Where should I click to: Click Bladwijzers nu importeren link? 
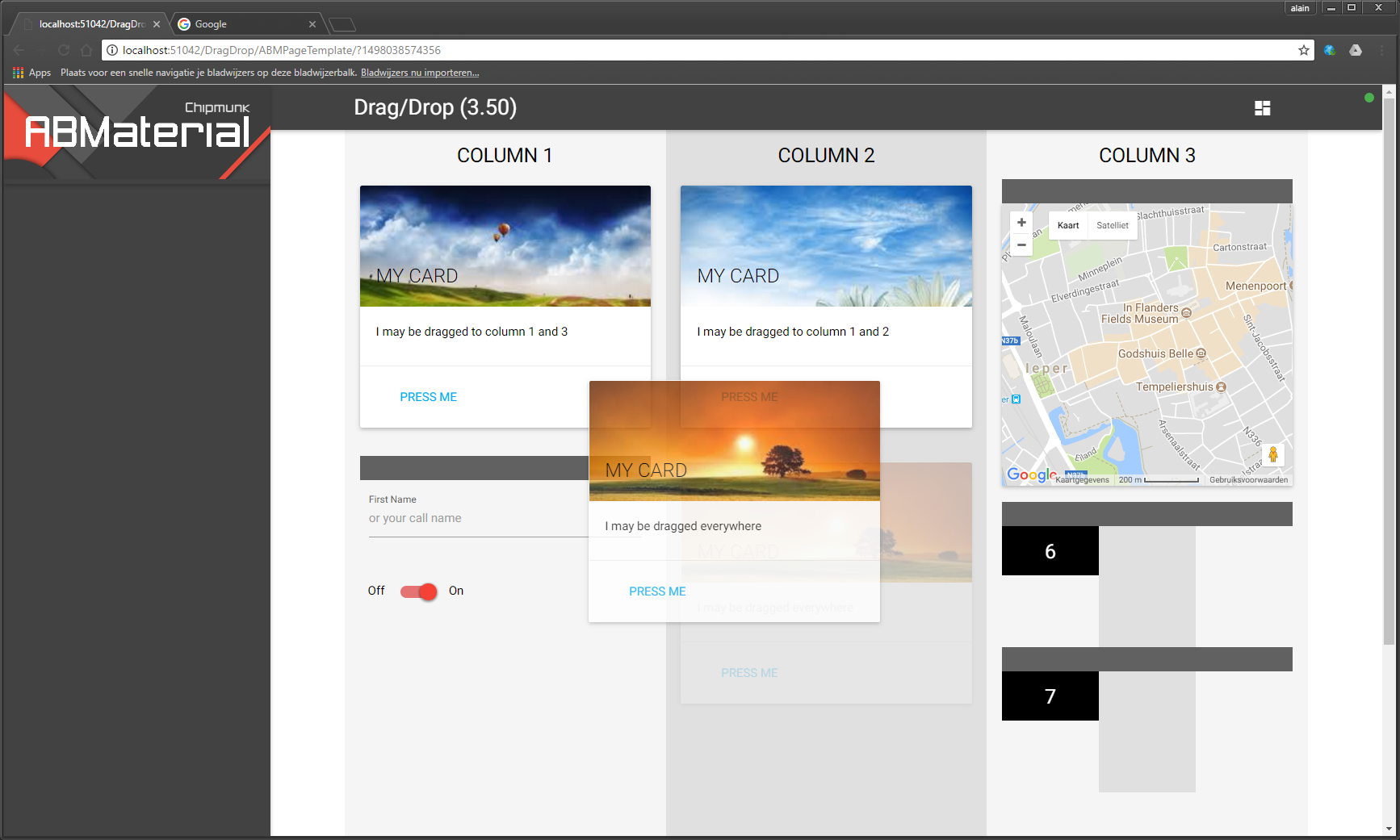(419, 73)
